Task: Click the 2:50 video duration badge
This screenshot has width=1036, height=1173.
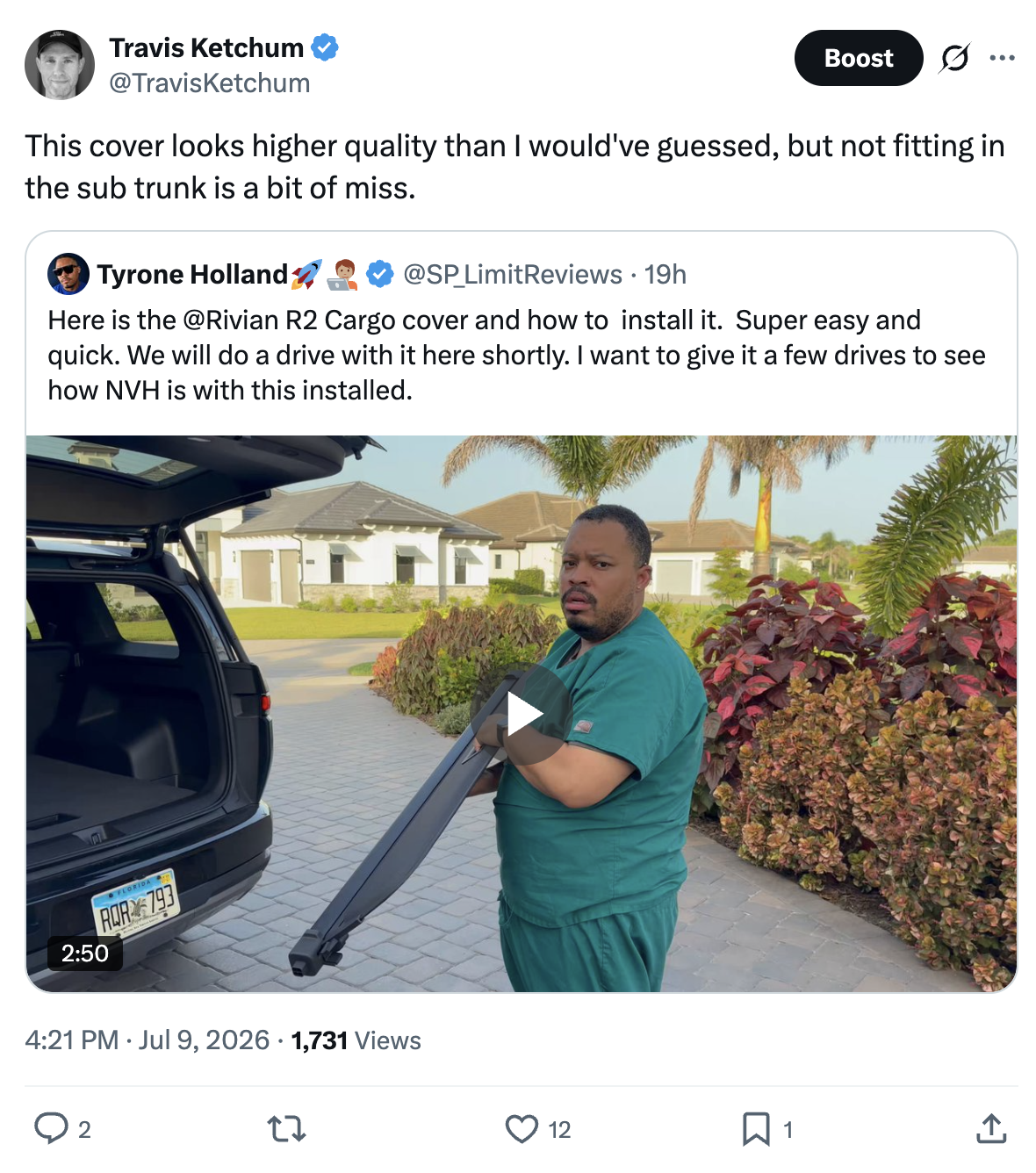Action: click(x=85, y=953)
